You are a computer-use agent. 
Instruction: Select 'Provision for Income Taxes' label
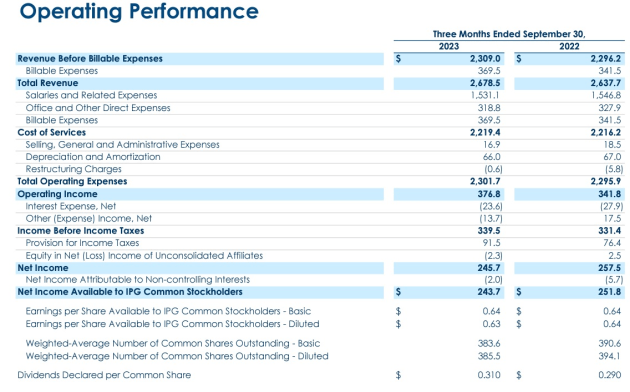(x=82, y=243)
